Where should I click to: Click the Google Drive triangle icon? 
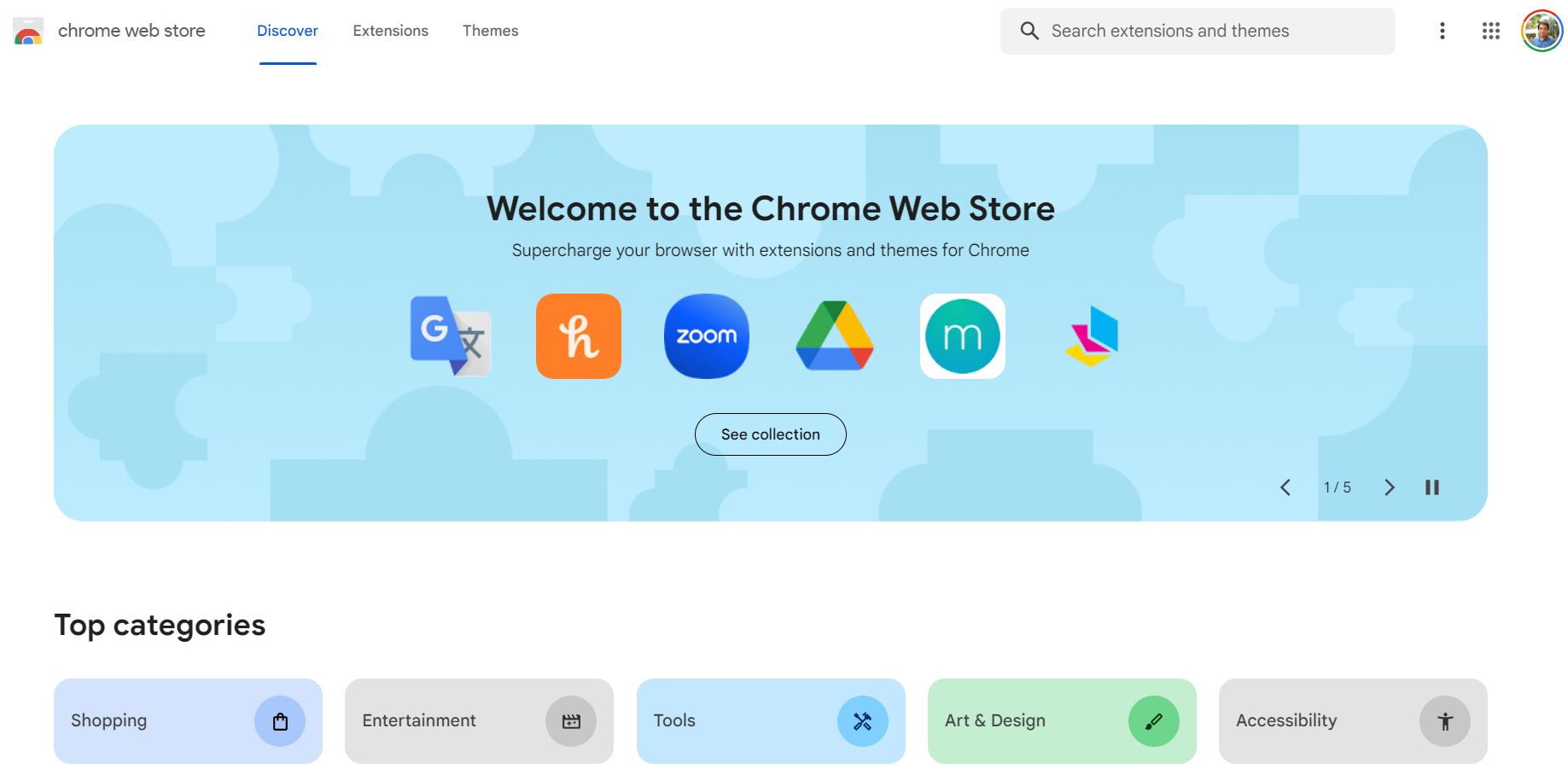pos(835,336)
